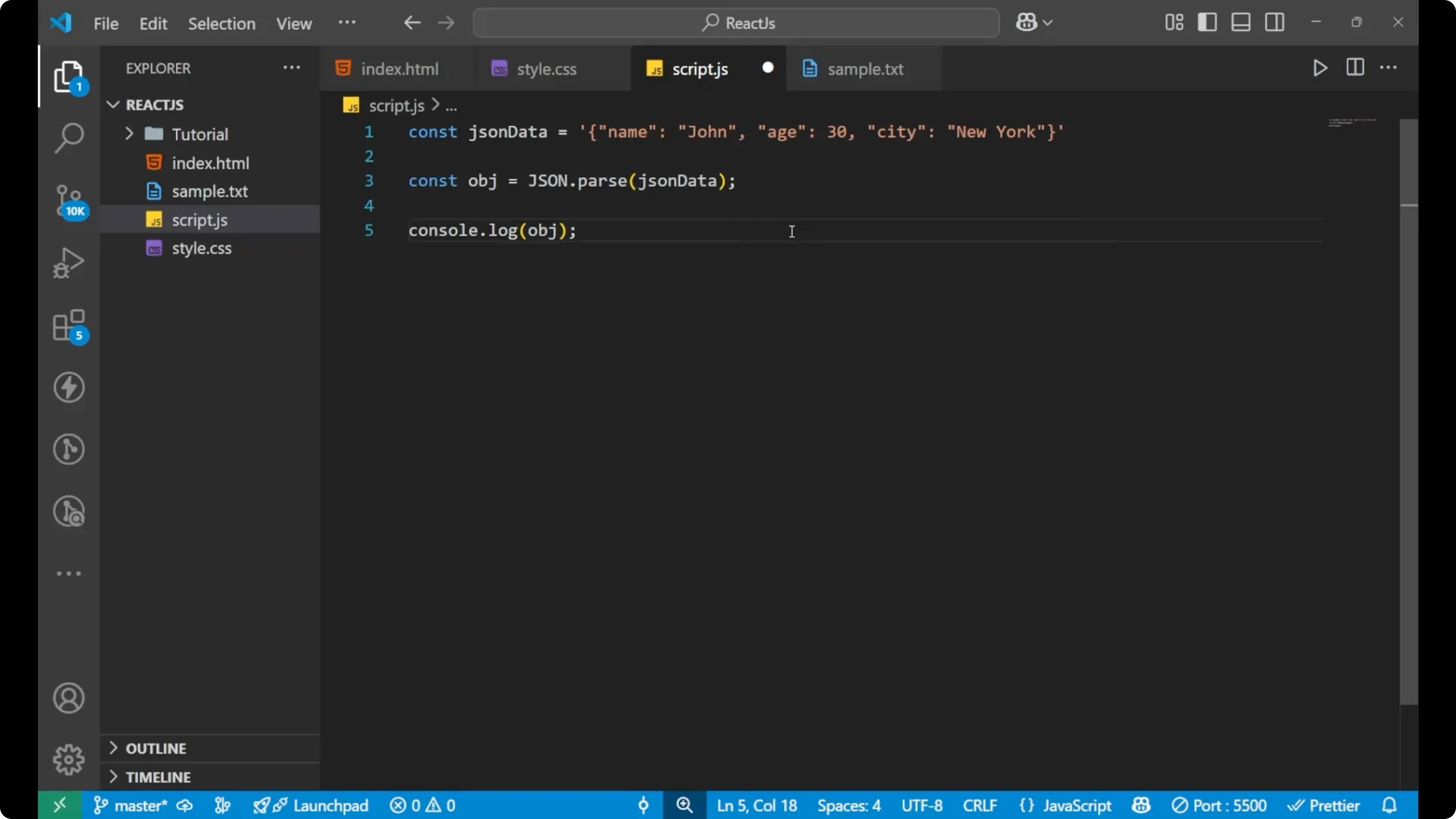The height and width of the screenshot is (819, 1456).
Task: Open the Search view in sidebar
Action: coord(69,138)
